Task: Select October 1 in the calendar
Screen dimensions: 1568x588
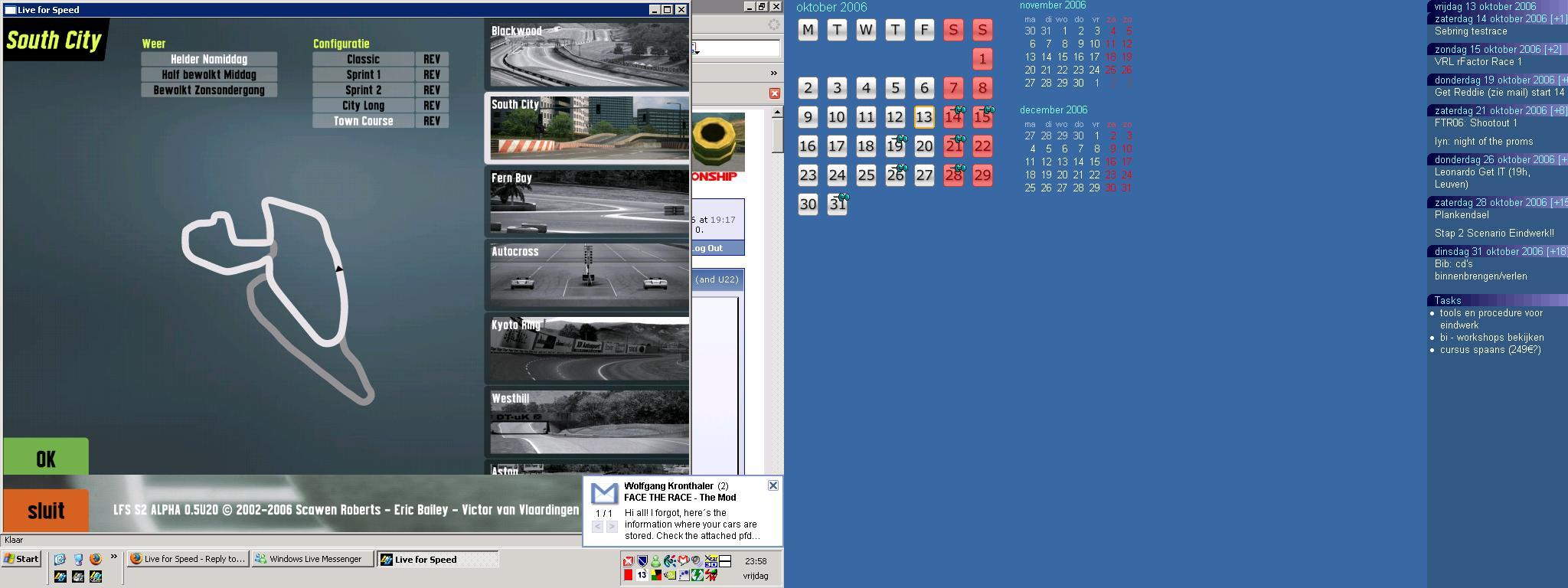Action: tap(982, 59)
